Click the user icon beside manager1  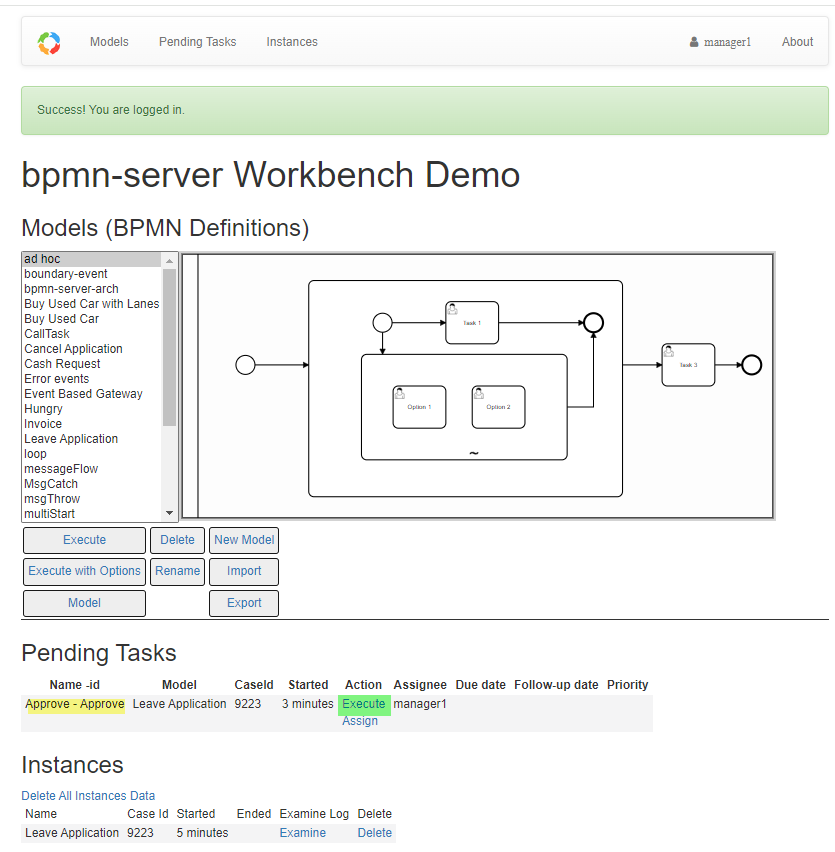click(693, 42)
